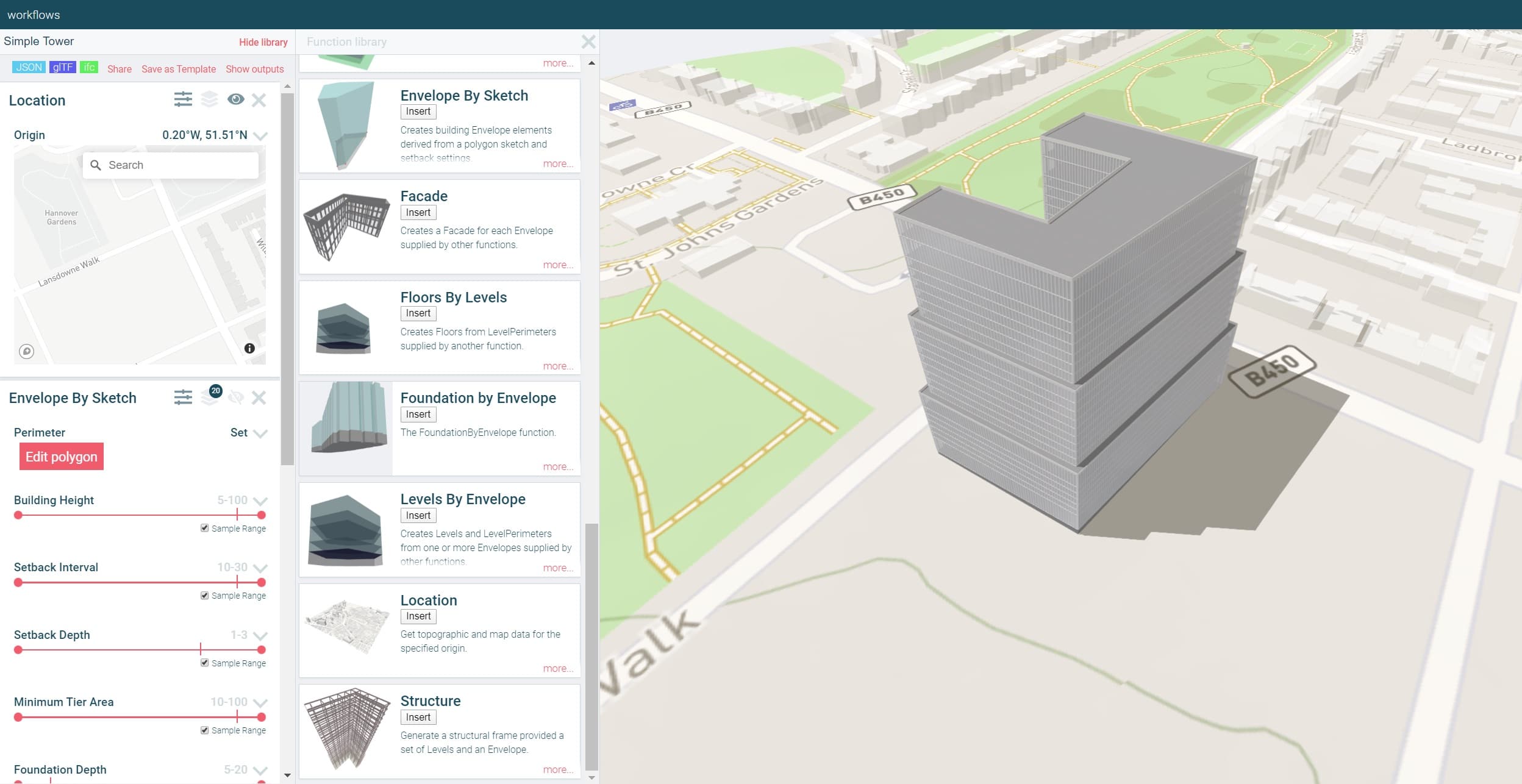Viewport: 1522px width, 784px height.
Task: Remove the Envelope By Sketch function with its X icon
Action: click(259, 397)
